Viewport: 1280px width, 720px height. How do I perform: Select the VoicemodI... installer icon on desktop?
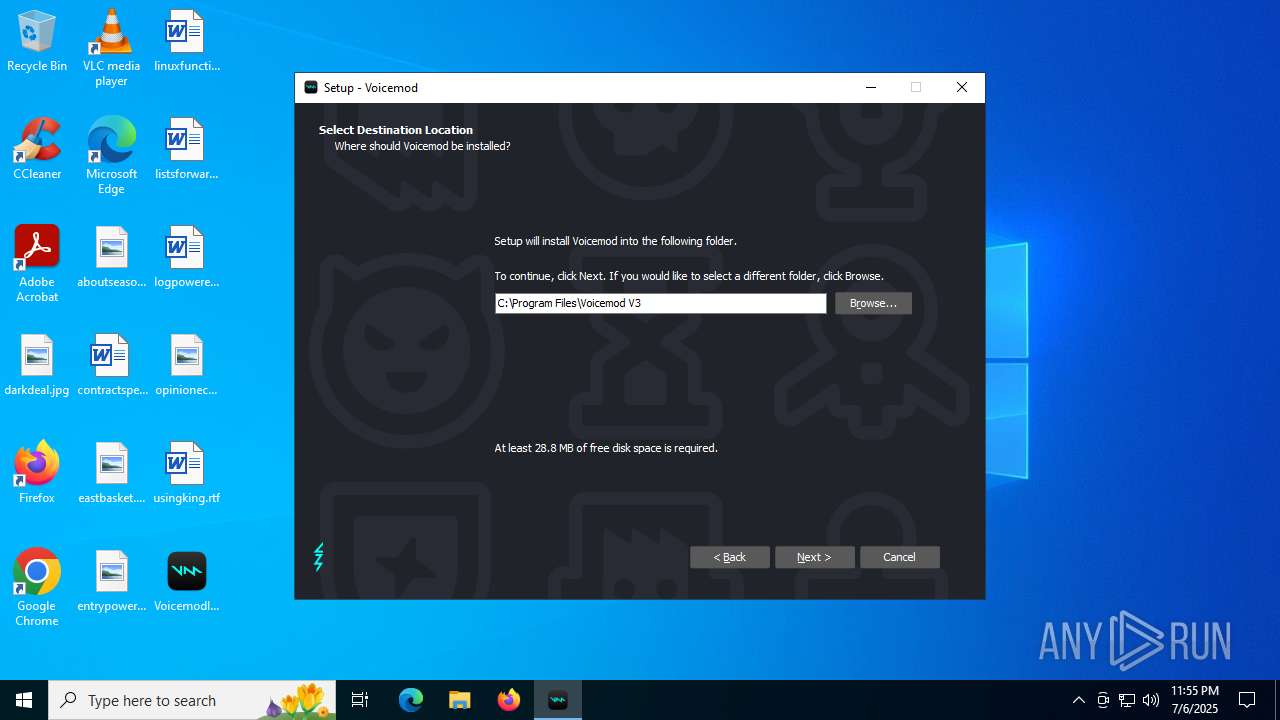[186, 582]
